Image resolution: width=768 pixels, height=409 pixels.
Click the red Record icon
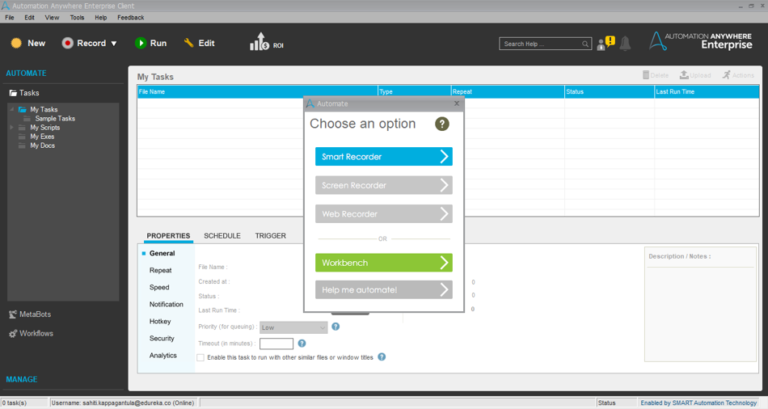pyautogui.click(x=68, y=43)
